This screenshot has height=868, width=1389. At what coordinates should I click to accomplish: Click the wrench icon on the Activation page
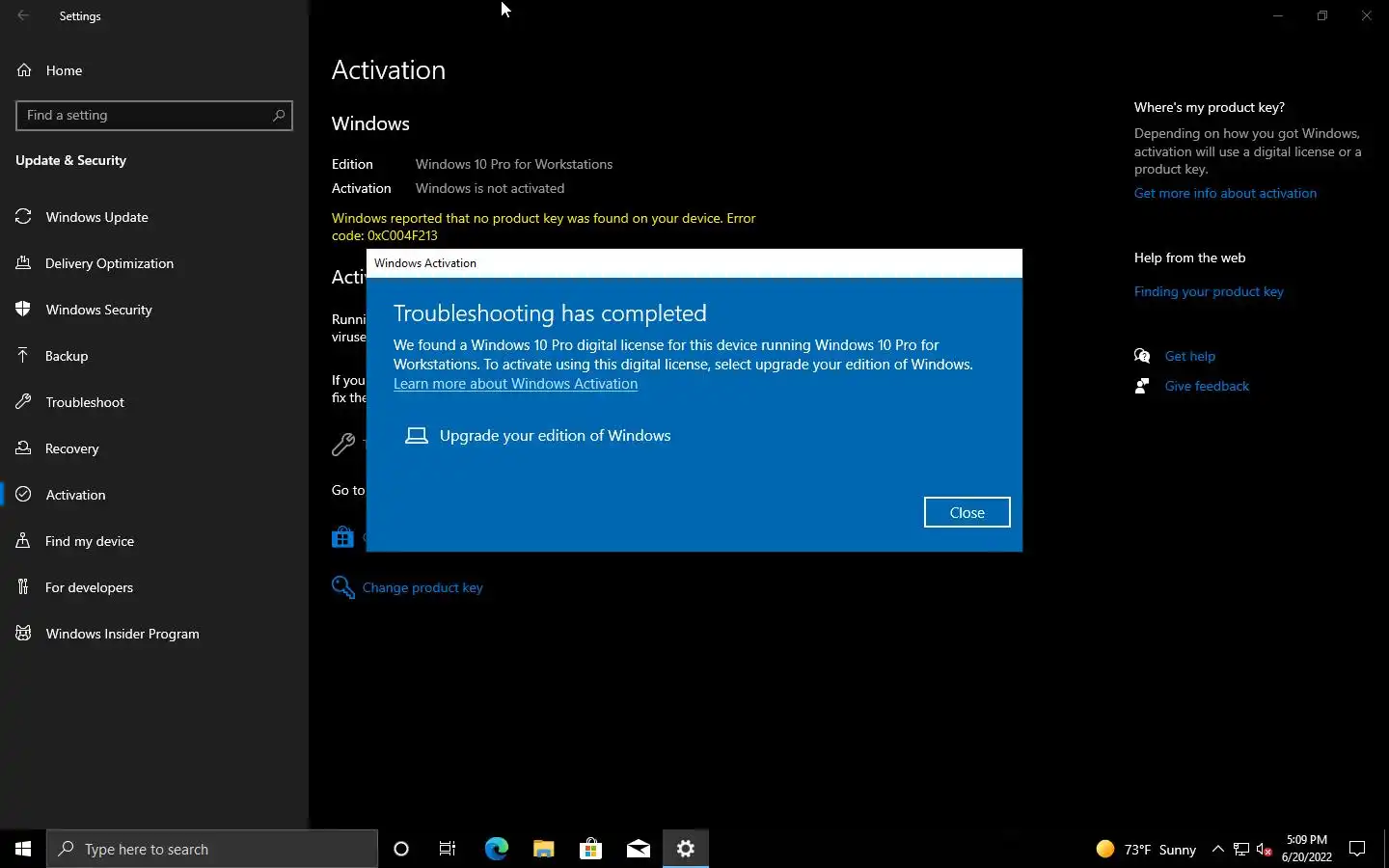point(342,445)
